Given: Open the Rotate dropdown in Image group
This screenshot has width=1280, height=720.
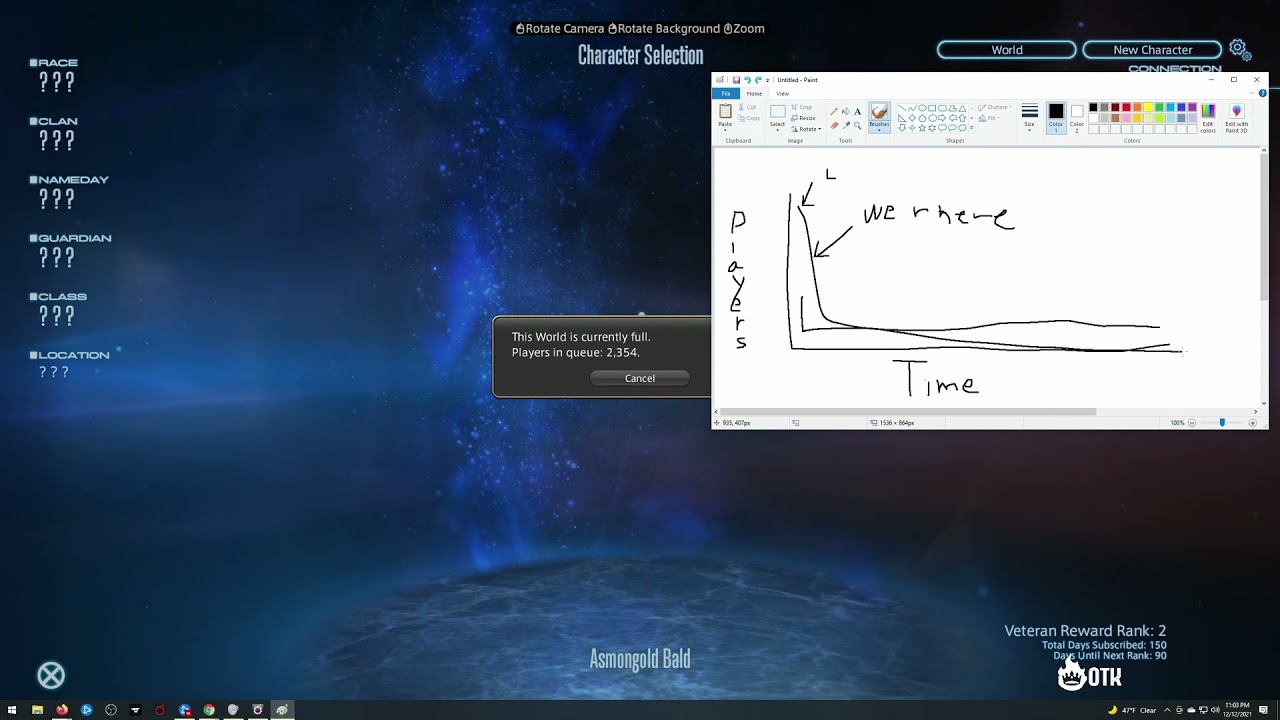Looking at the screenshot, I should [806, 129].
